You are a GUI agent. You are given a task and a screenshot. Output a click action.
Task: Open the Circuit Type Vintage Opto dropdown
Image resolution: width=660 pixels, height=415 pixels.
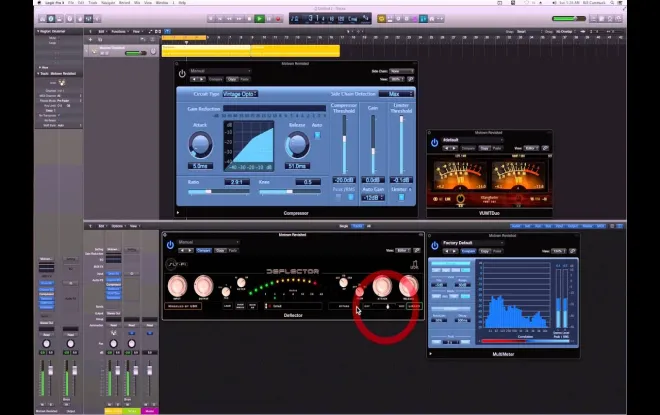[x=240, y=94]
